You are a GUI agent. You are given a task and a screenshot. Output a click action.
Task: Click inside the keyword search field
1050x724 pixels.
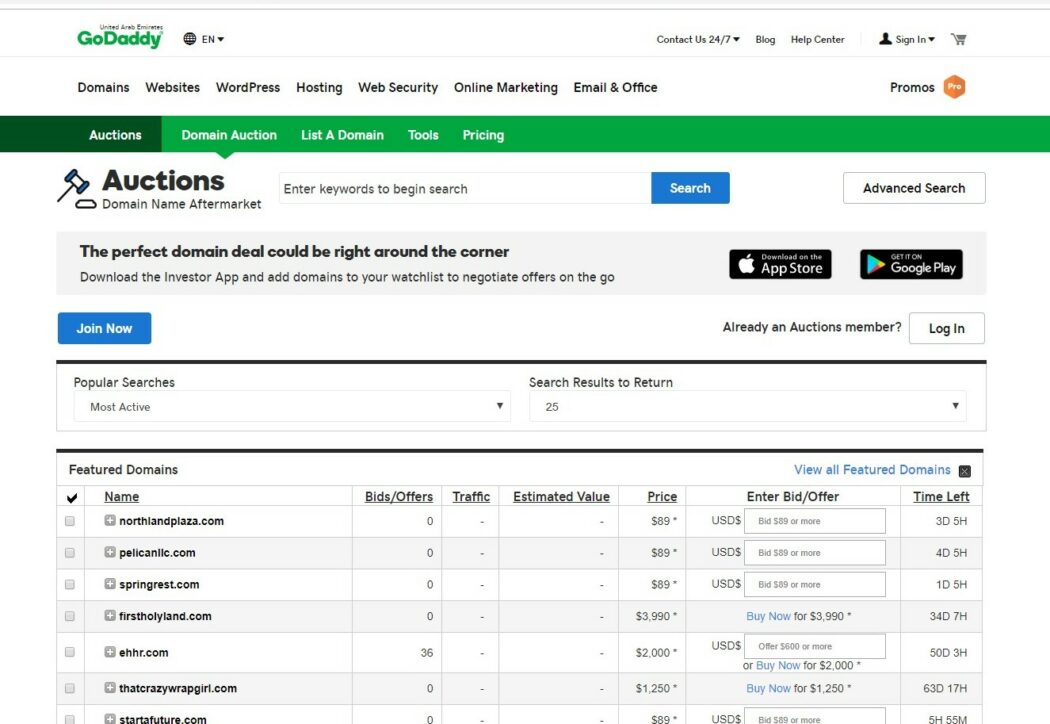(460, 188)
